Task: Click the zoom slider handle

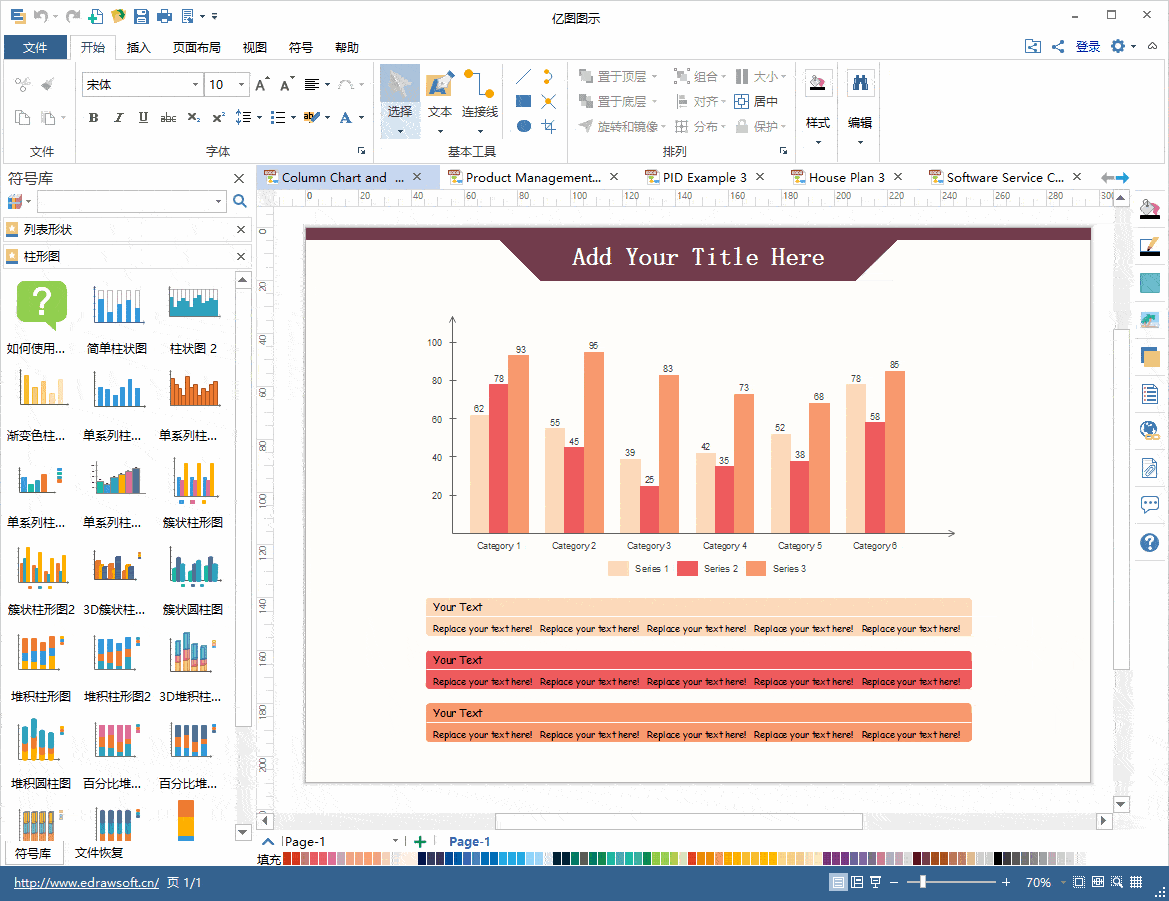Action: (922, 882)
